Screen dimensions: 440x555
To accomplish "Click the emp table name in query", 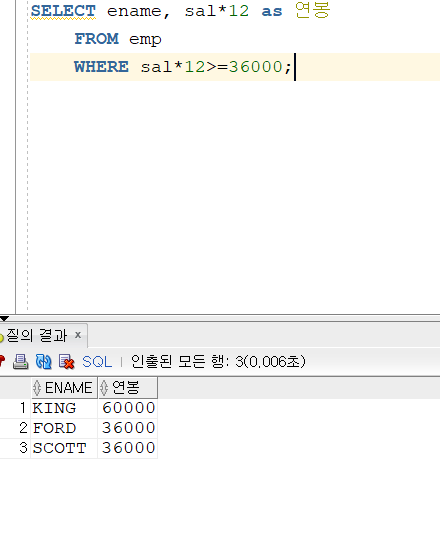I will [x=145, y=40].
